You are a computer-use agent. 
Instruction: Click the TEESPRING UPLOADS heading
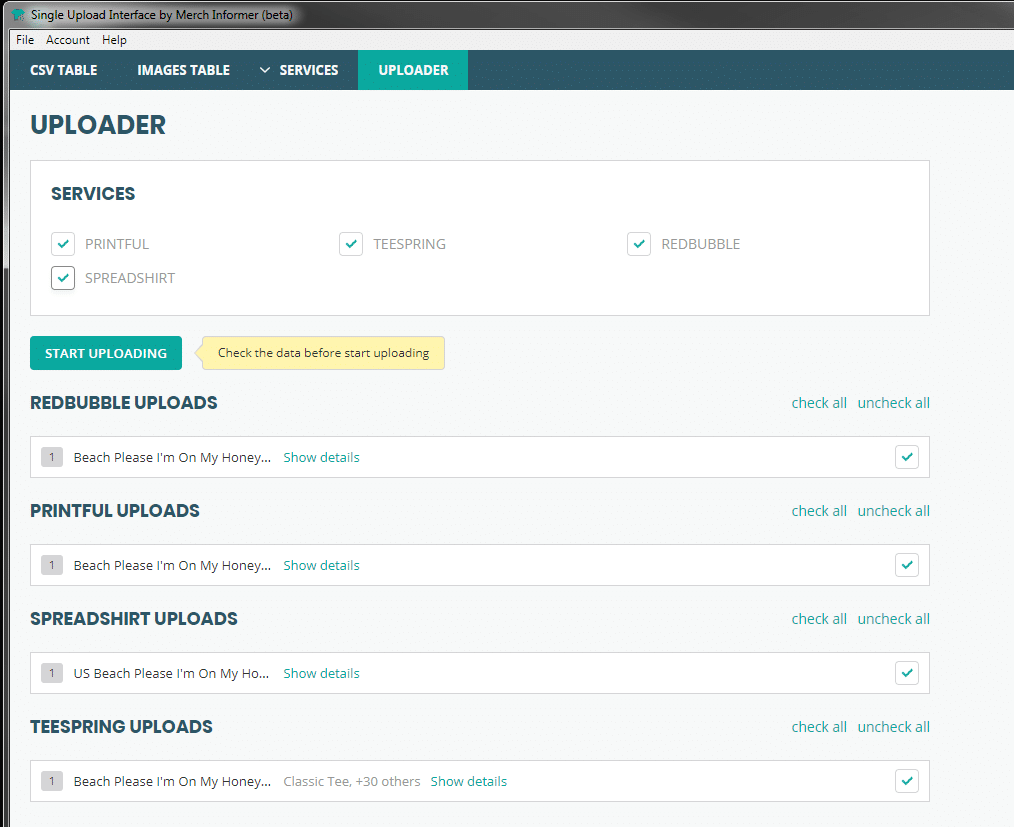pyautogui.click(x=122, y=727)
